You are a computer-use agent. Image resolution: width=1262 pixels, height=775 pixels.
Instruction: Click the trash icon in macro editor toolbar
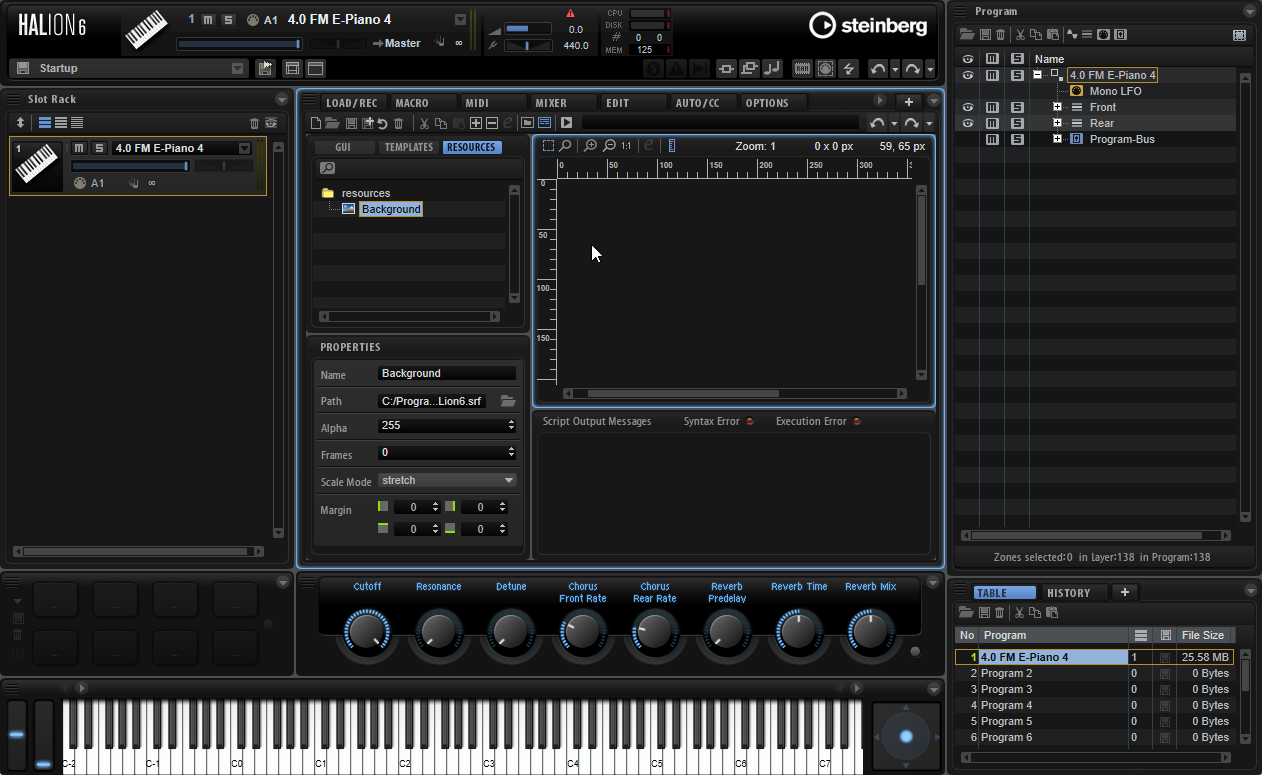(399, 123)
